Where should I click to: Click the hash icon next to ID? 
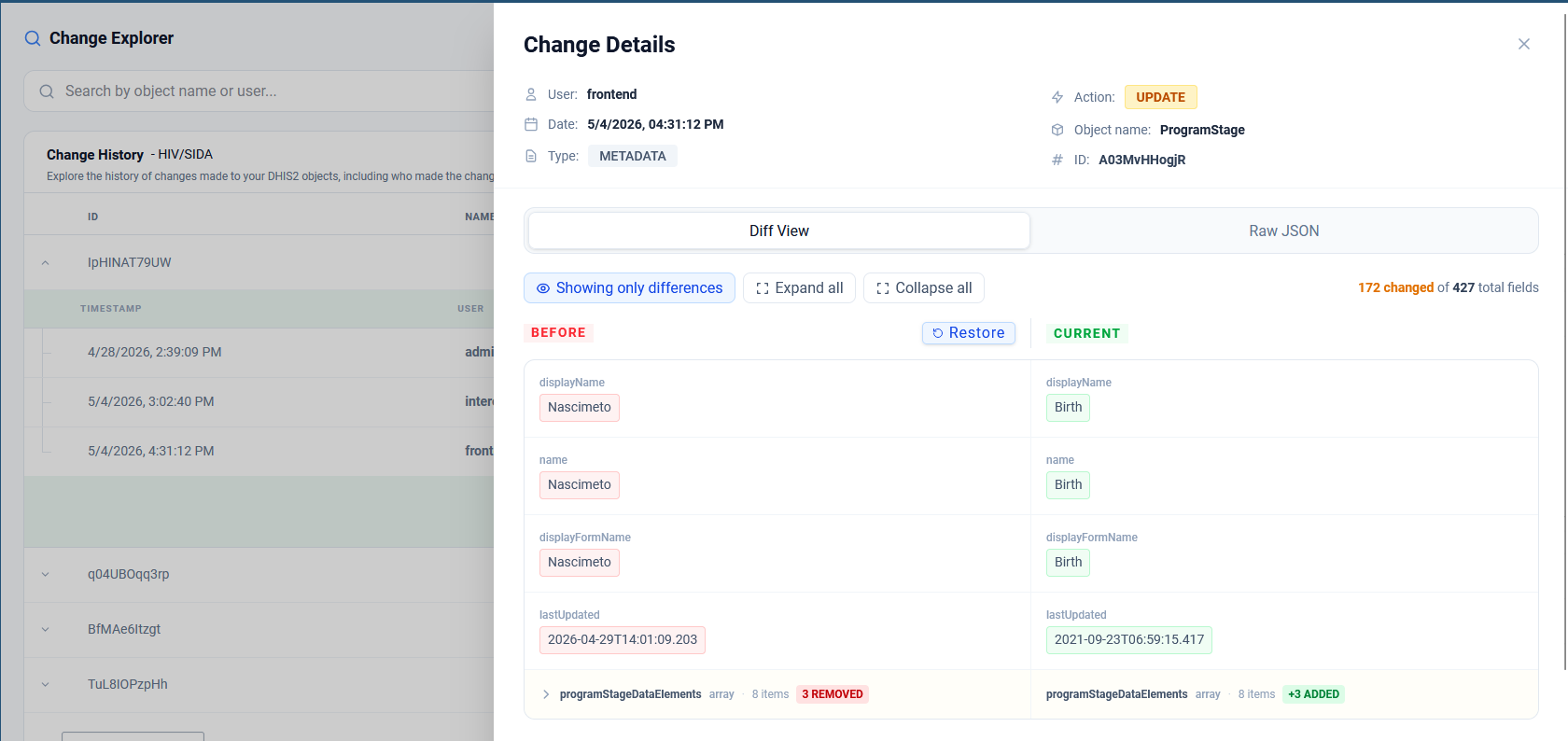[1057, 160]
